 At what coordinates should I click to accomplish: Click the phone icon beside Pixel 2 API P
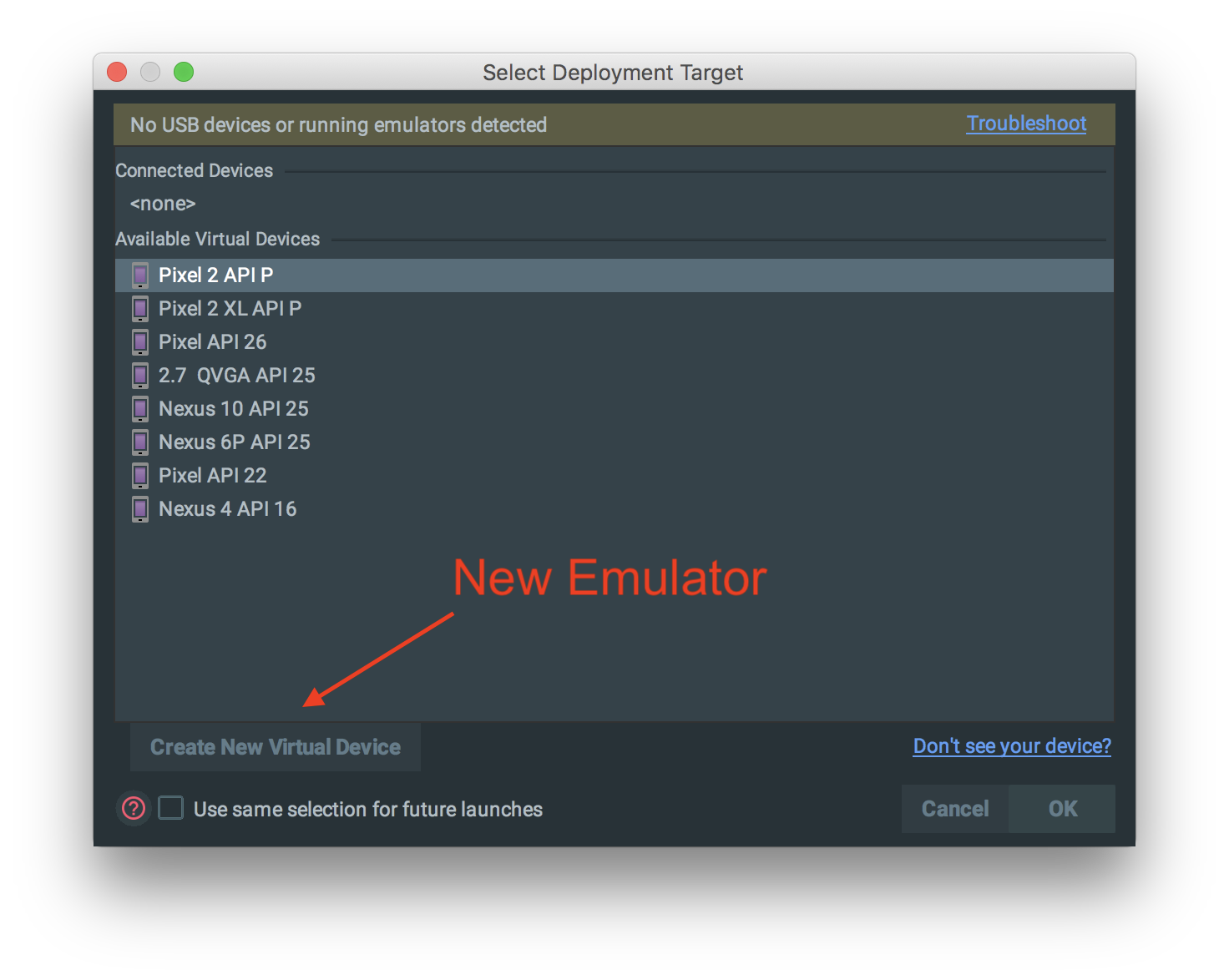(140, 275)
